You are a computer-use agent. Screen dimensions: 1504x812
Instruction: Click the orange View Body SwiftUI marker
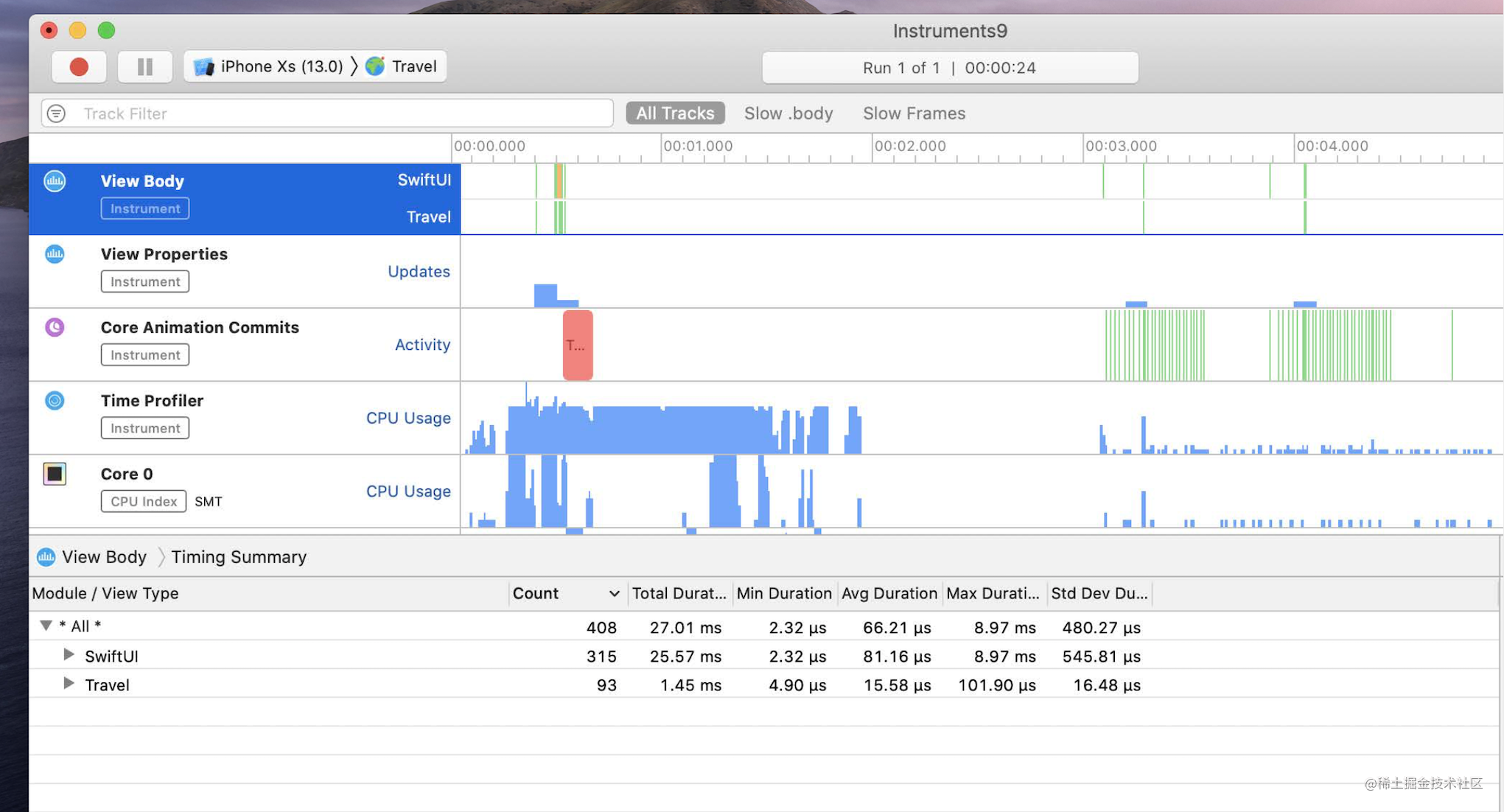pyautogui.click(x=559, y=181)
